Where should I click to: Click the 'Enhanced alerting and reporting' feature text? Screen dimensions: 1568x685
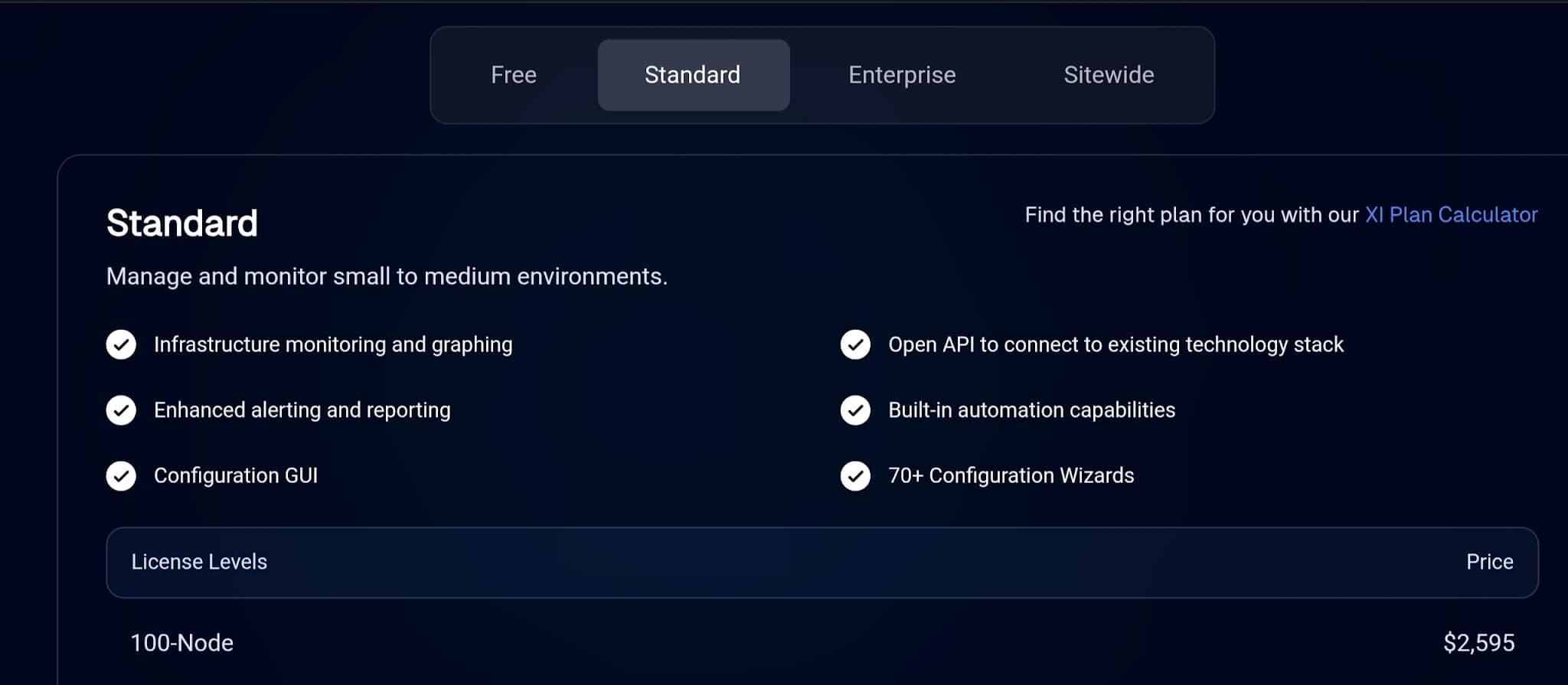[302, 410]
